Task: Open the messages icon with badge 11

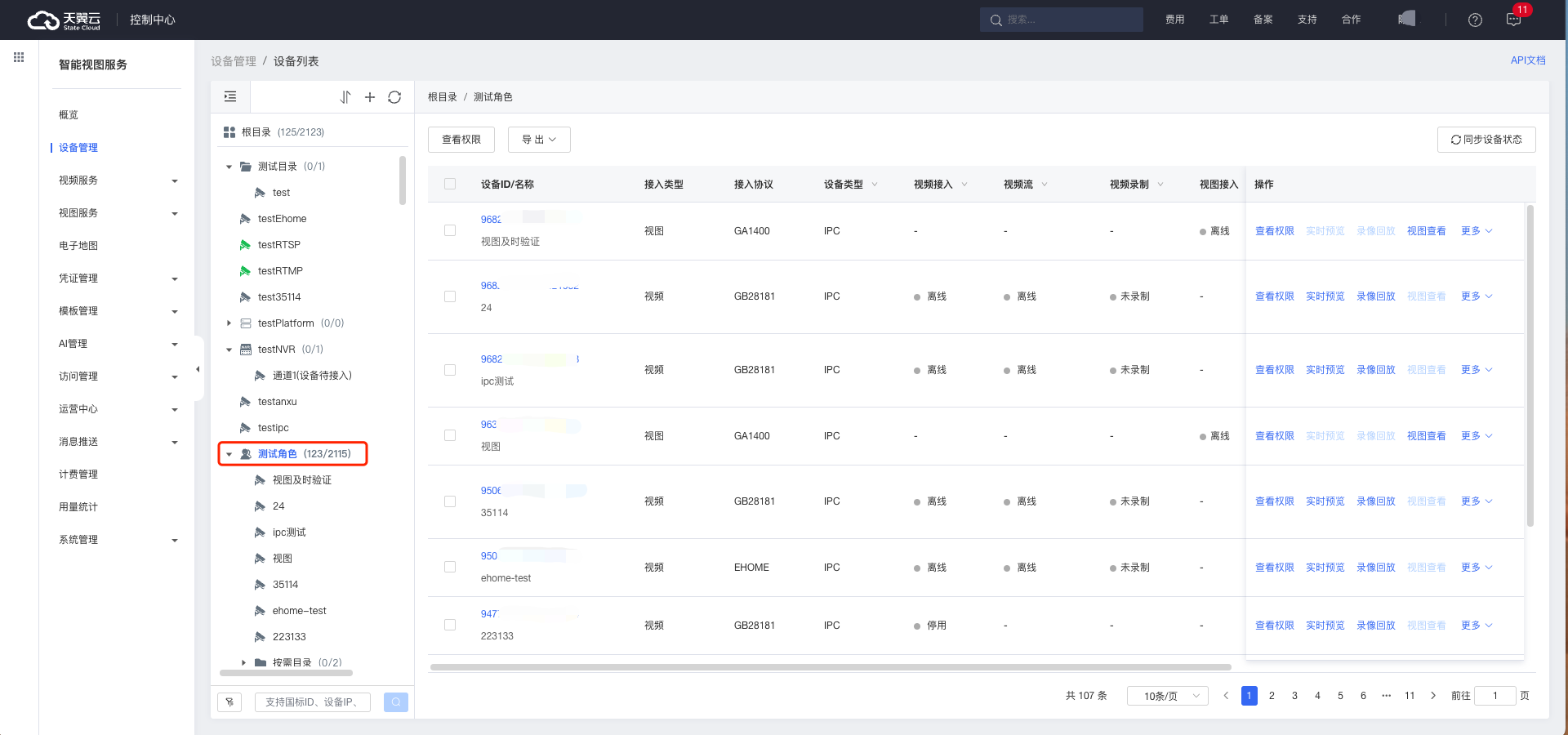Action: [x=1513, y=20]
